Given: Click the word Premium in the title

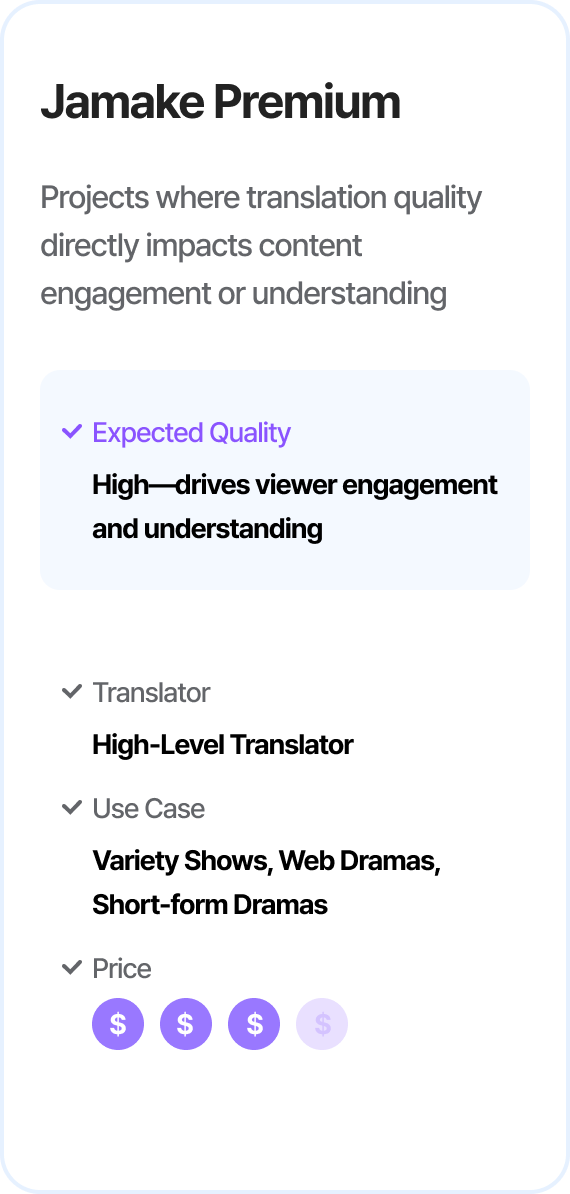Looking at the screenshot, I should tap(307, 103).
